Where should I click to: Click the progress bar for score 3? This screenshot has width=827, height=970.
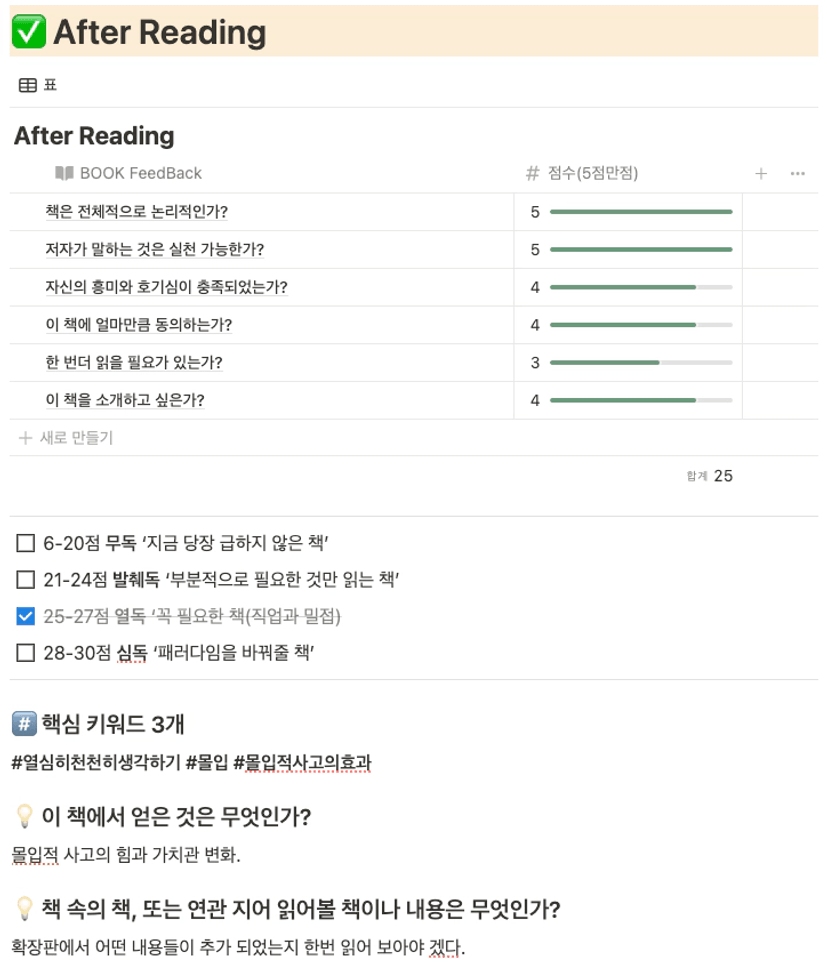click(x=641, y=363)
